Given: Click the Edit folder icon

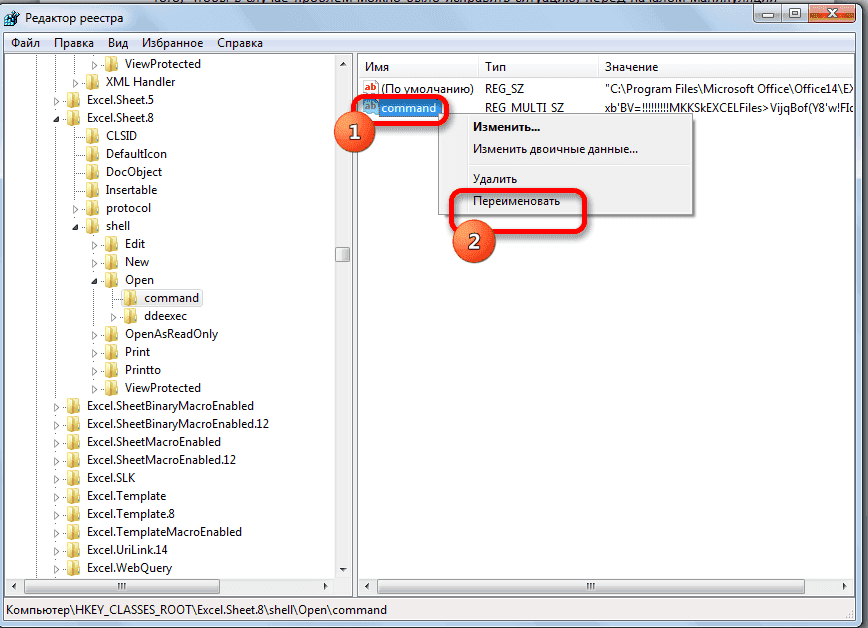Looking at the screenshot, I should 112,244.
